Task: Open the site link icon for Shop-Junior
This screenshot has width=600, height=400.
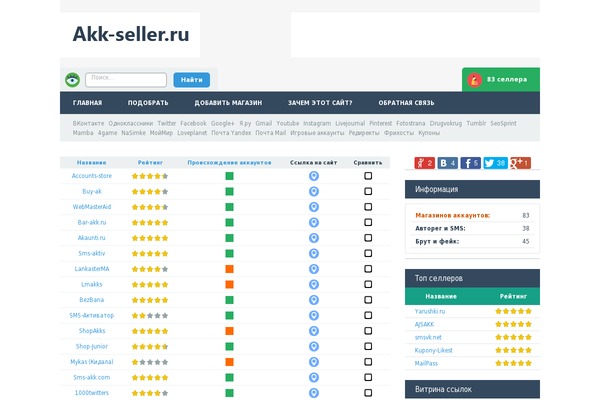Action: [x=314, y=346]
